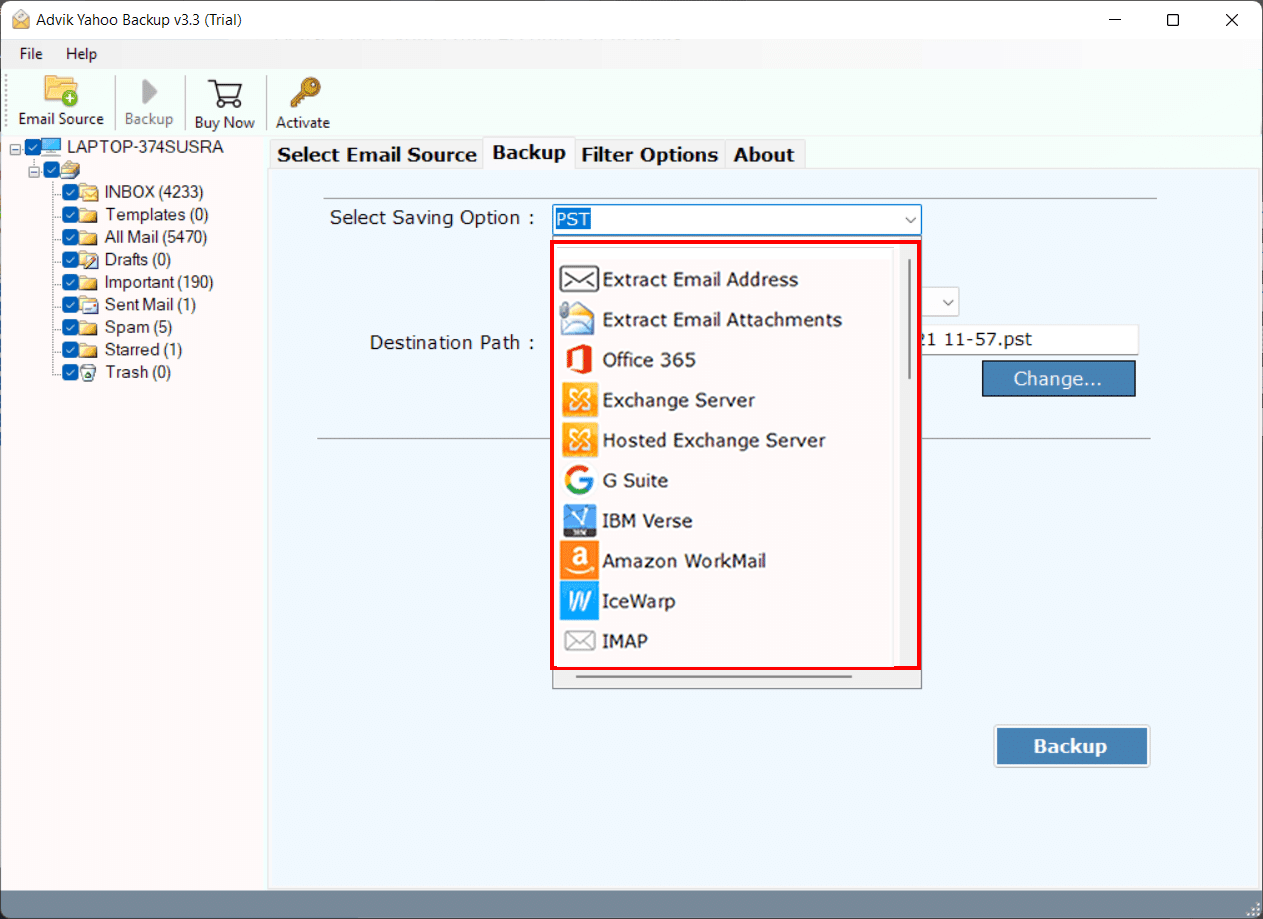Click the Exchange Server icon
The image size is (1263, 919).
[579, 400]
